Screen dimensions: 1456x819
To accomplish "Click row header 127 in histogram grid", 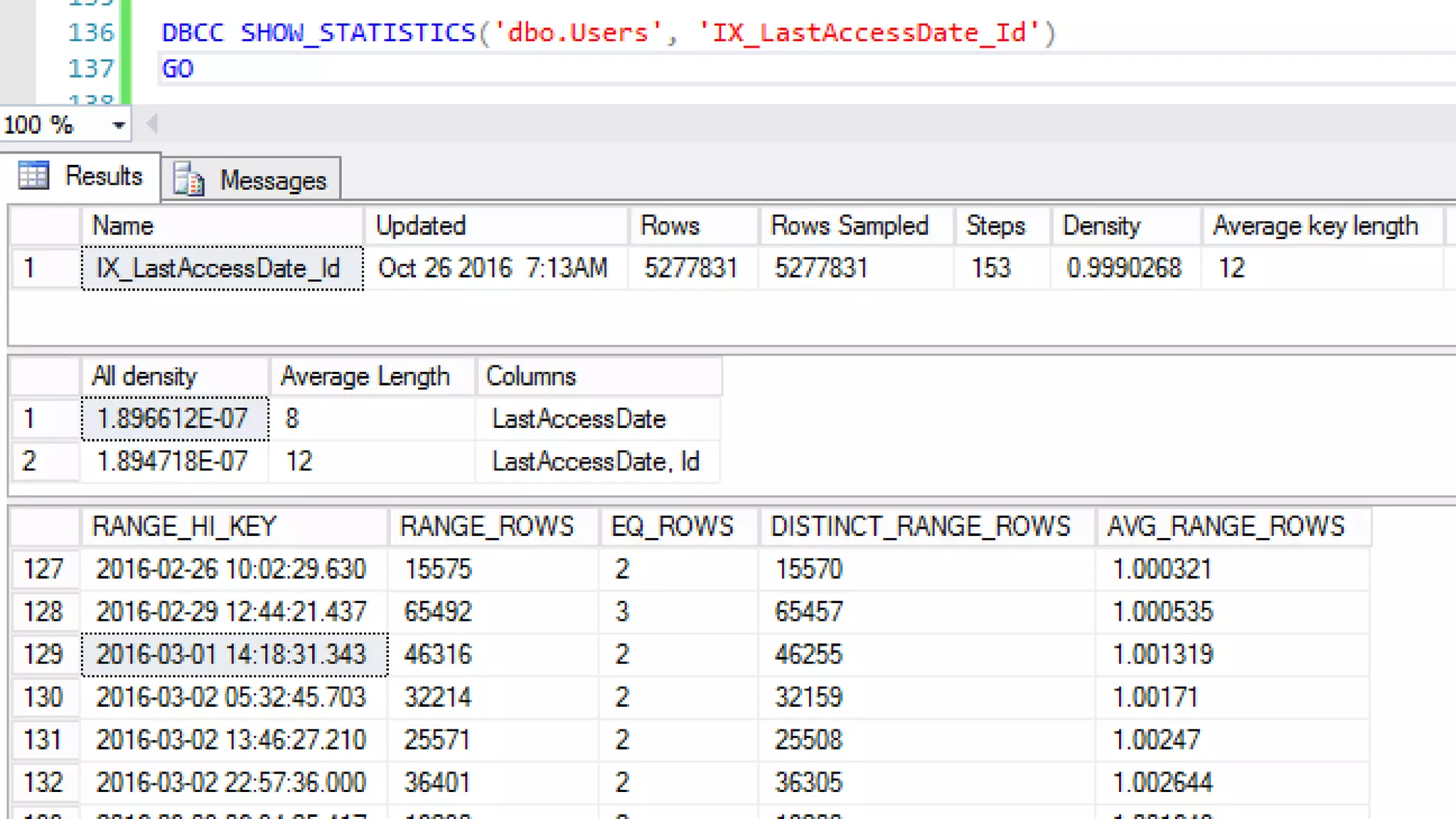I will click(x=44, y=569).
